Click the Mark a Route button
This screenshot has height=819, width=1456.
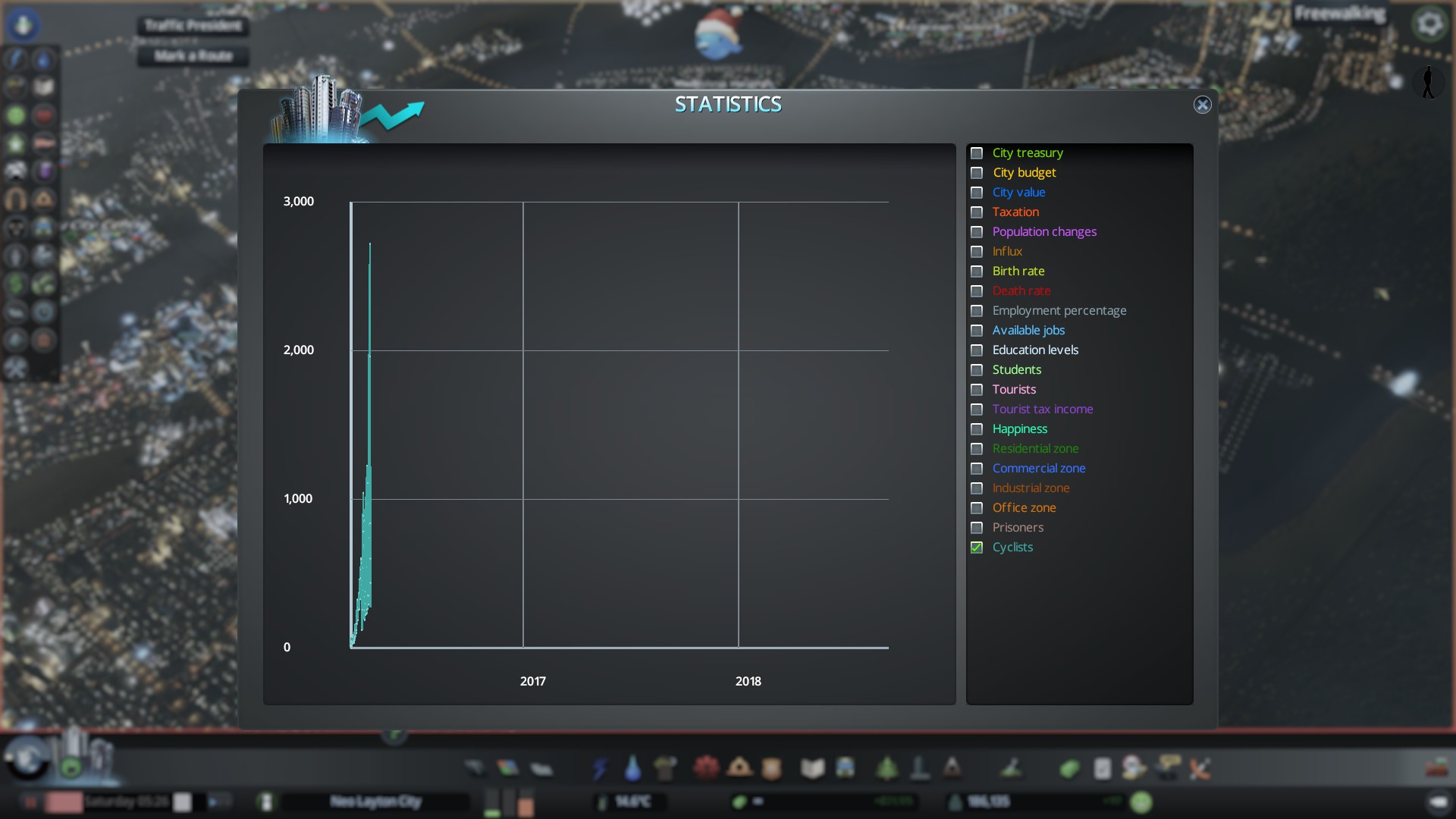pos(193,56)
